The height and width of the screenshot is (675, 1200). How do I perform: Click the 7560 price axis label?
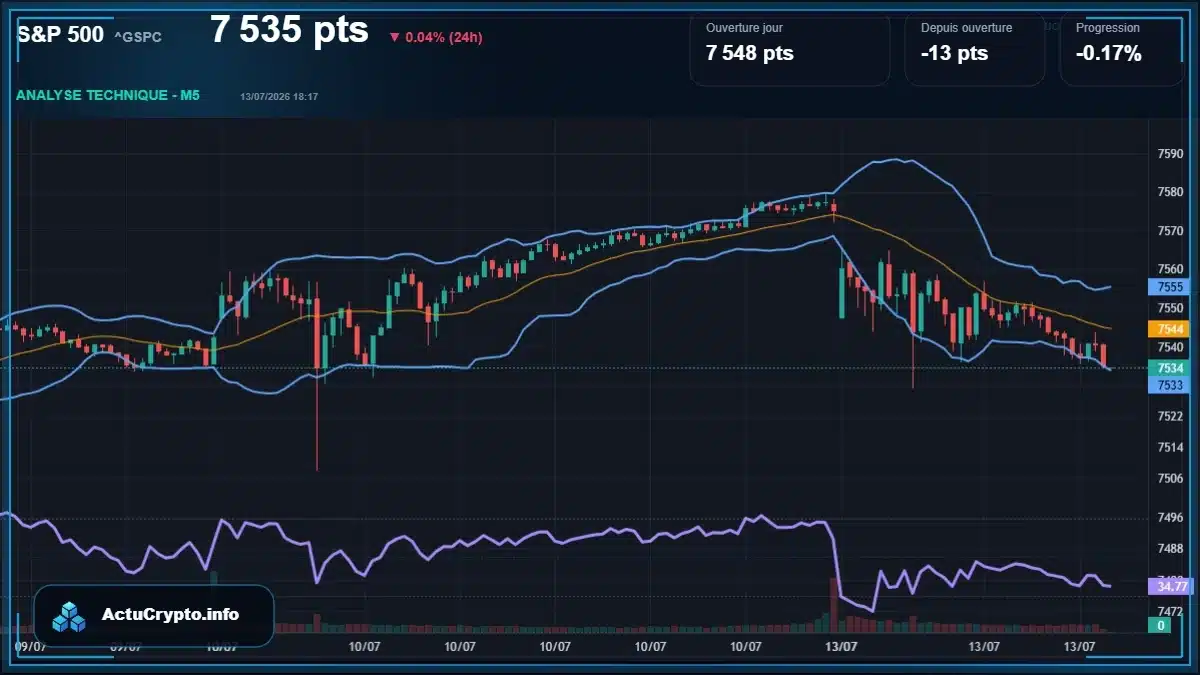click(1170, 269)
